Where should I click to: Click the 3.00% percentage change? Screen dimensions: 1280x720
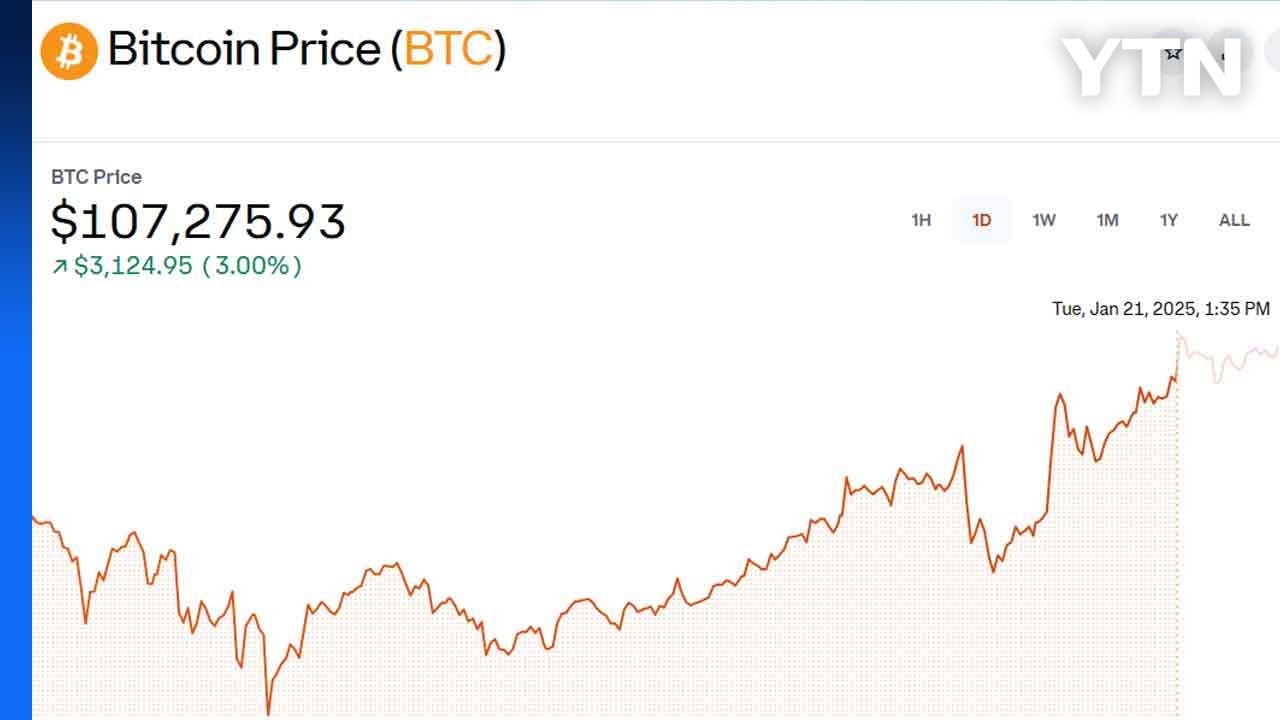coord(252,266)
